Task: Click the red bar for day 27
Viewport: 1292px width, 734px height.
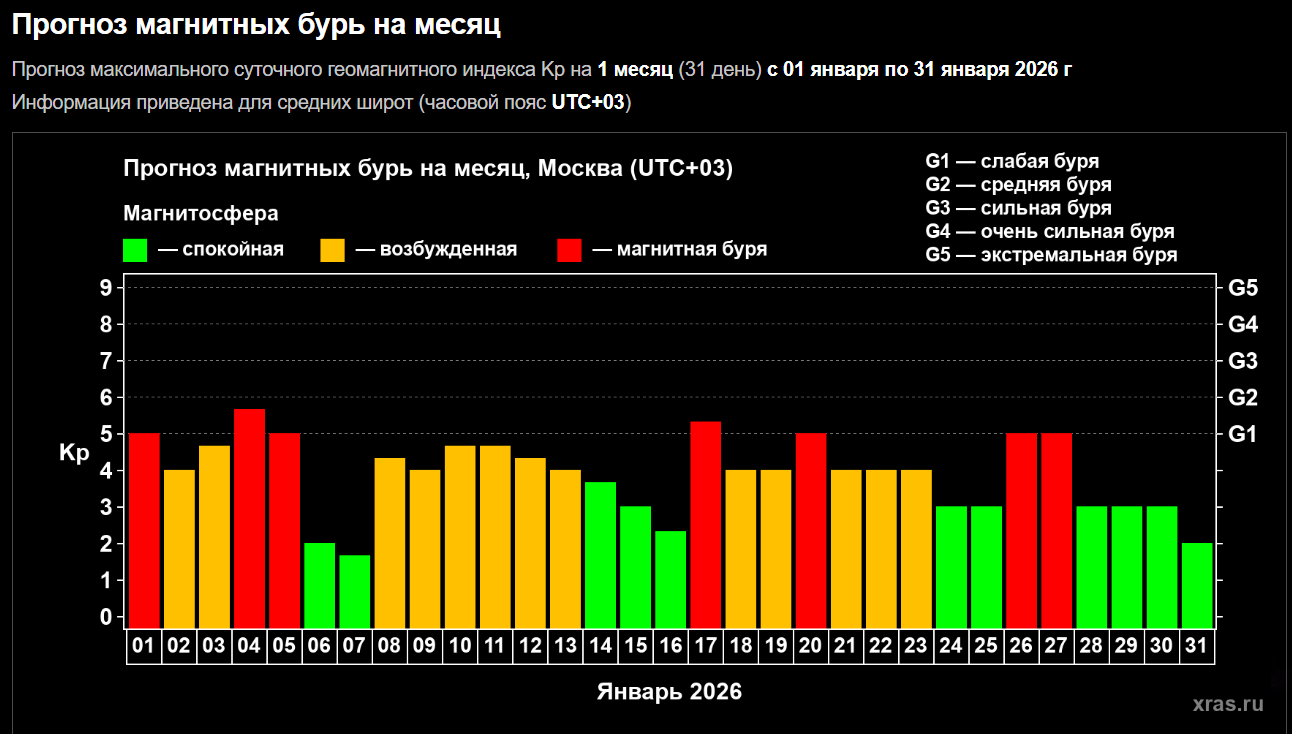Action: 1056,531
